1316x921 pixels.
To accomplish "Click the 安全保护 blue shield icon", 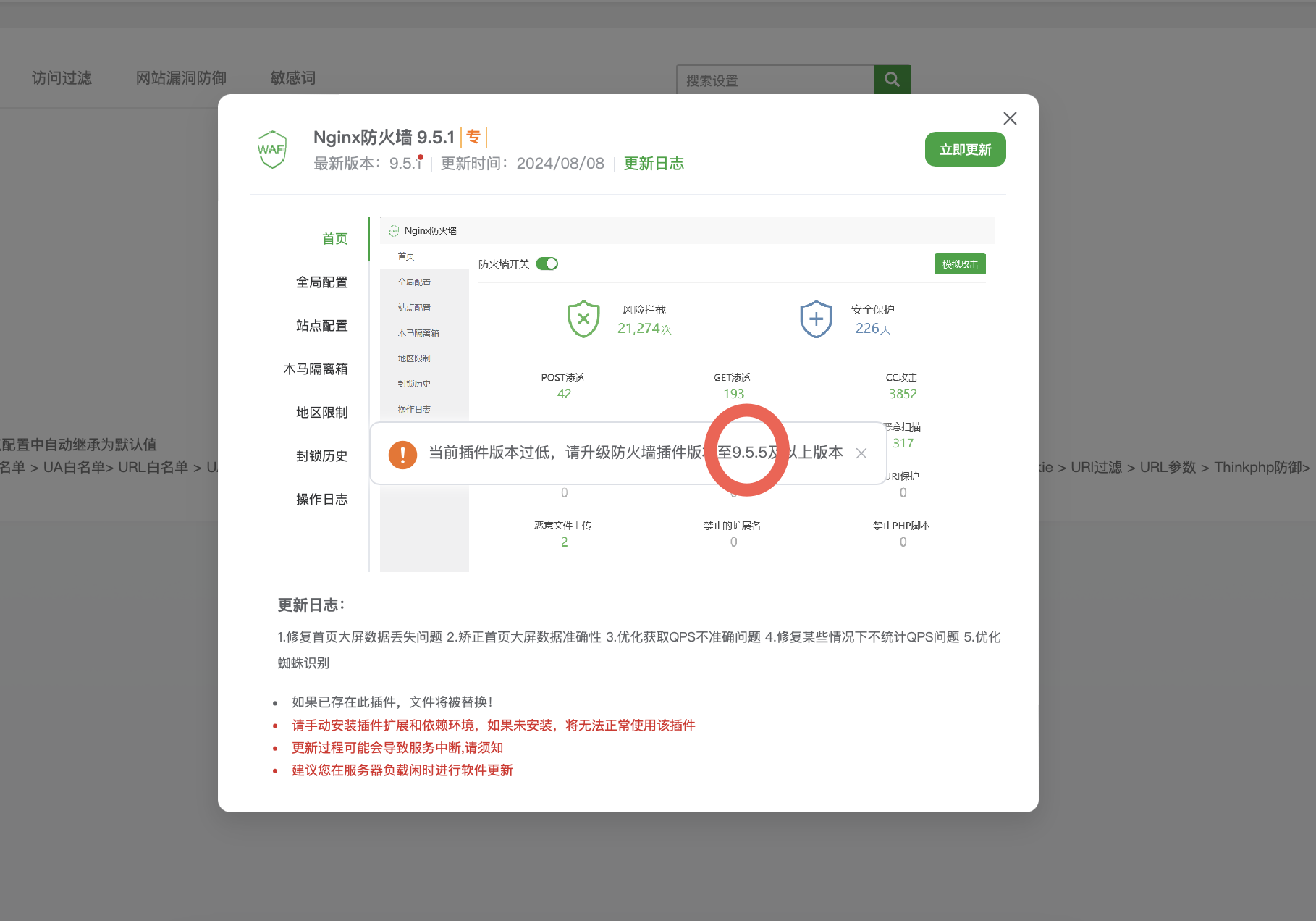I will pyautogui.click(x=816, y=319).
